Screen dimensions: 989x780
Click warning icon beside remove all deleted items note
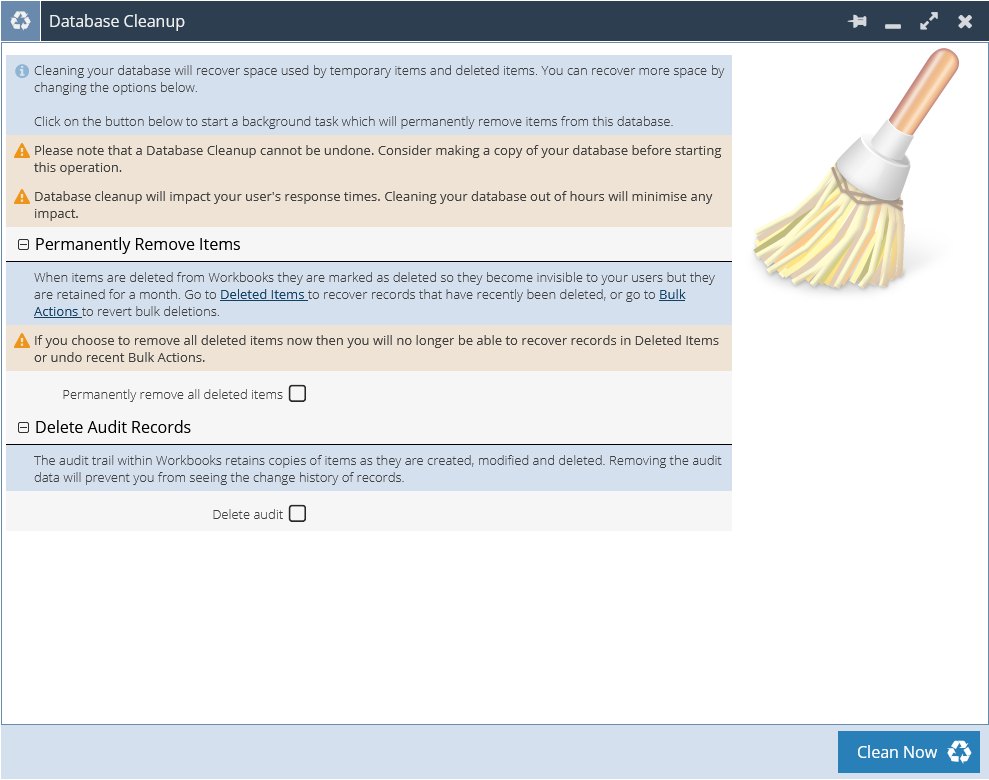22,341
